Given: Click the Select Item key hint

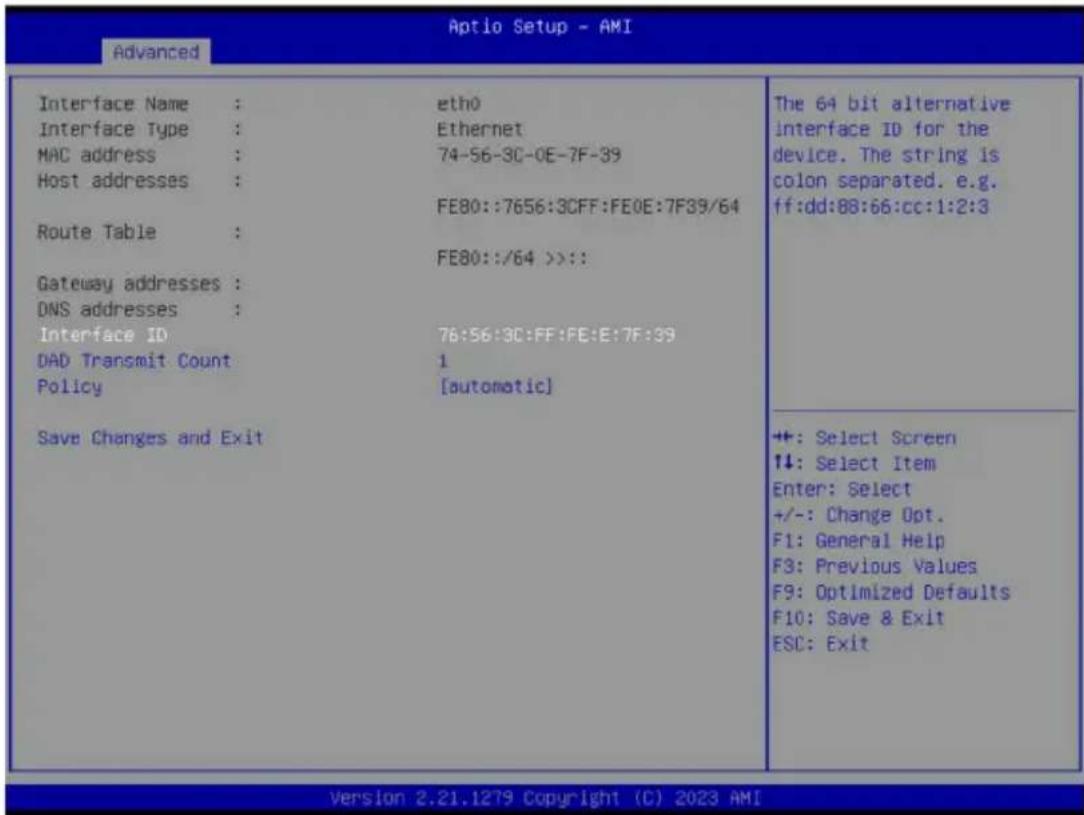Looking at the screenshot, I should [854, 464].
